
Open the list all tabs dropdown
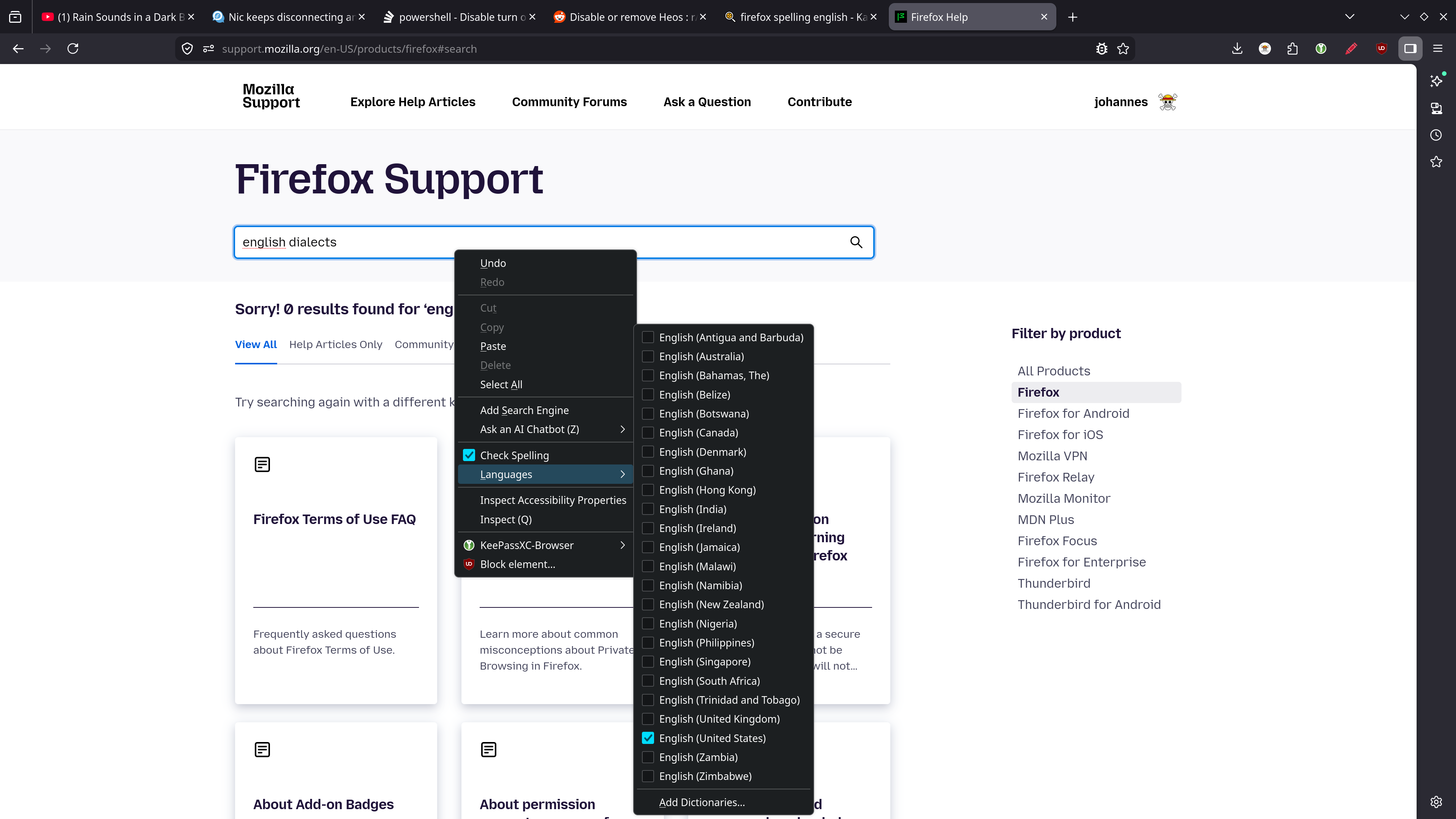pyautogui.click(x=1350, y=16)
